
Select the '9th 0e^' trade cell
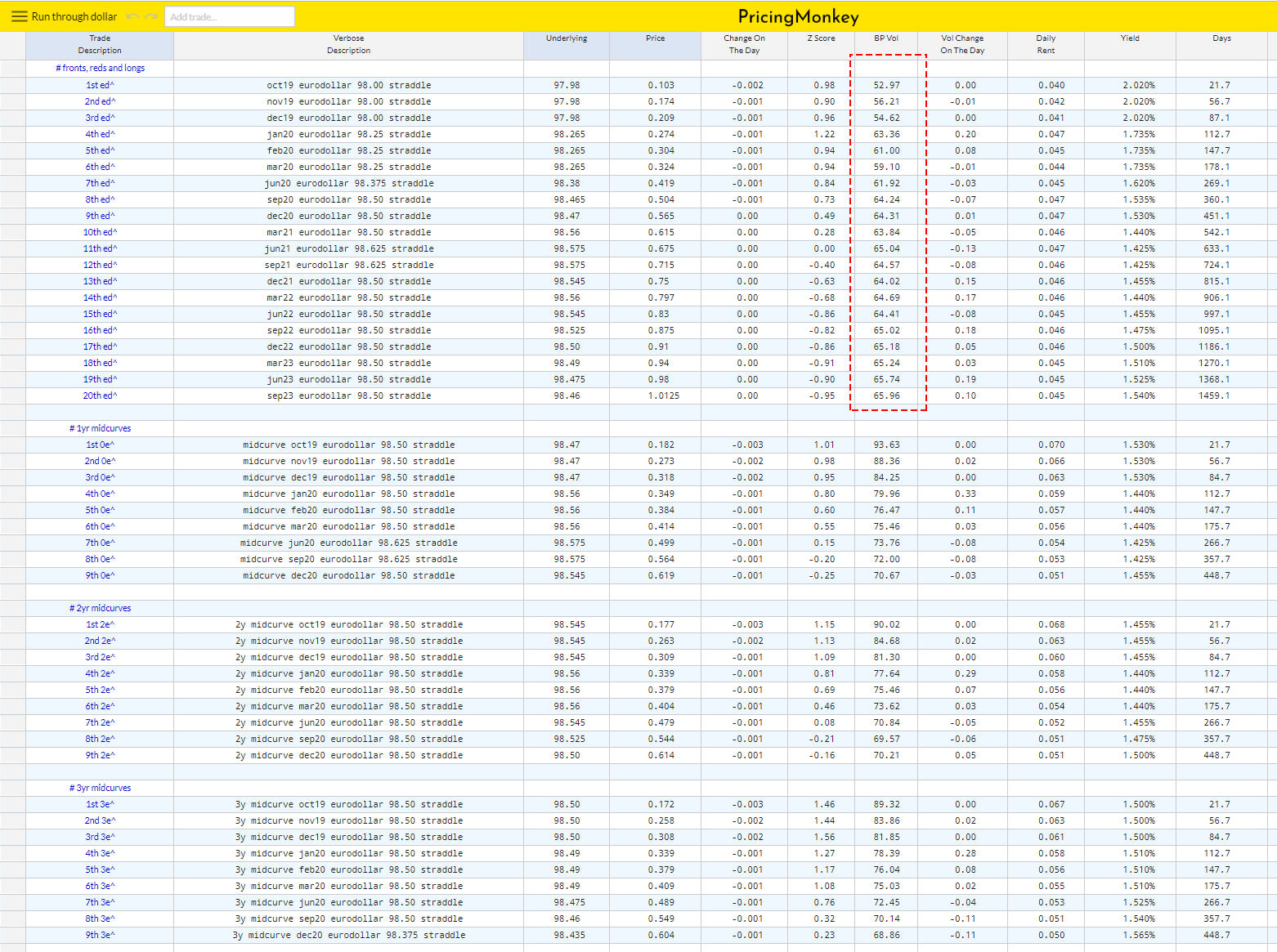(100, 575)
